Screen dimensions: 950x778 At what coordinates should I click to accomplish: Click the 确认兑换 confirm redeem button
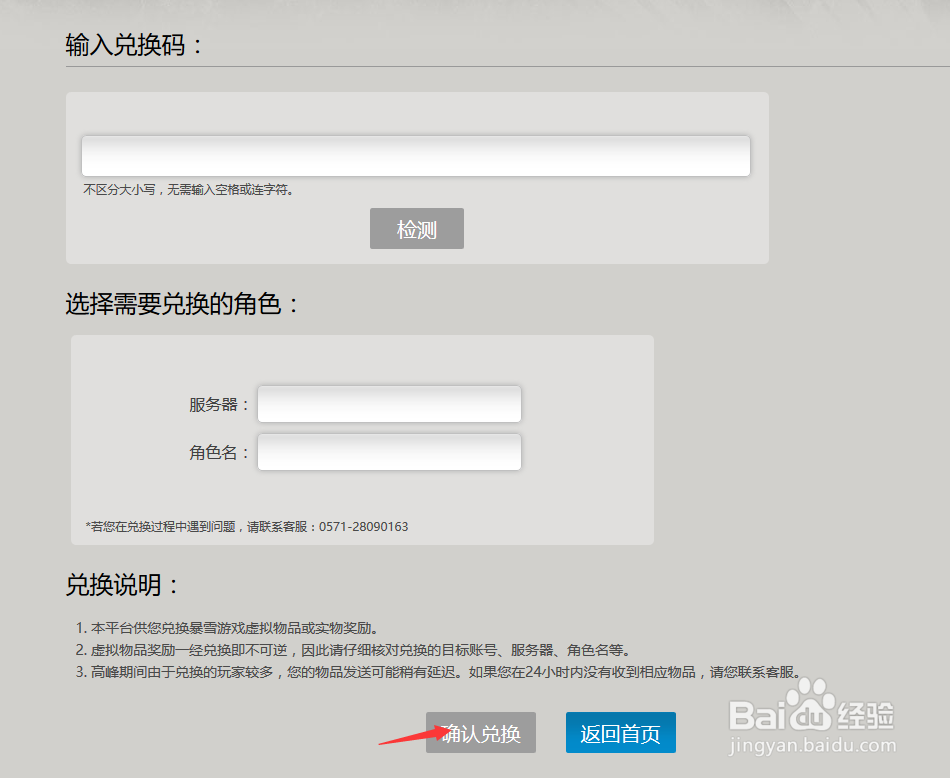[480, 733]
